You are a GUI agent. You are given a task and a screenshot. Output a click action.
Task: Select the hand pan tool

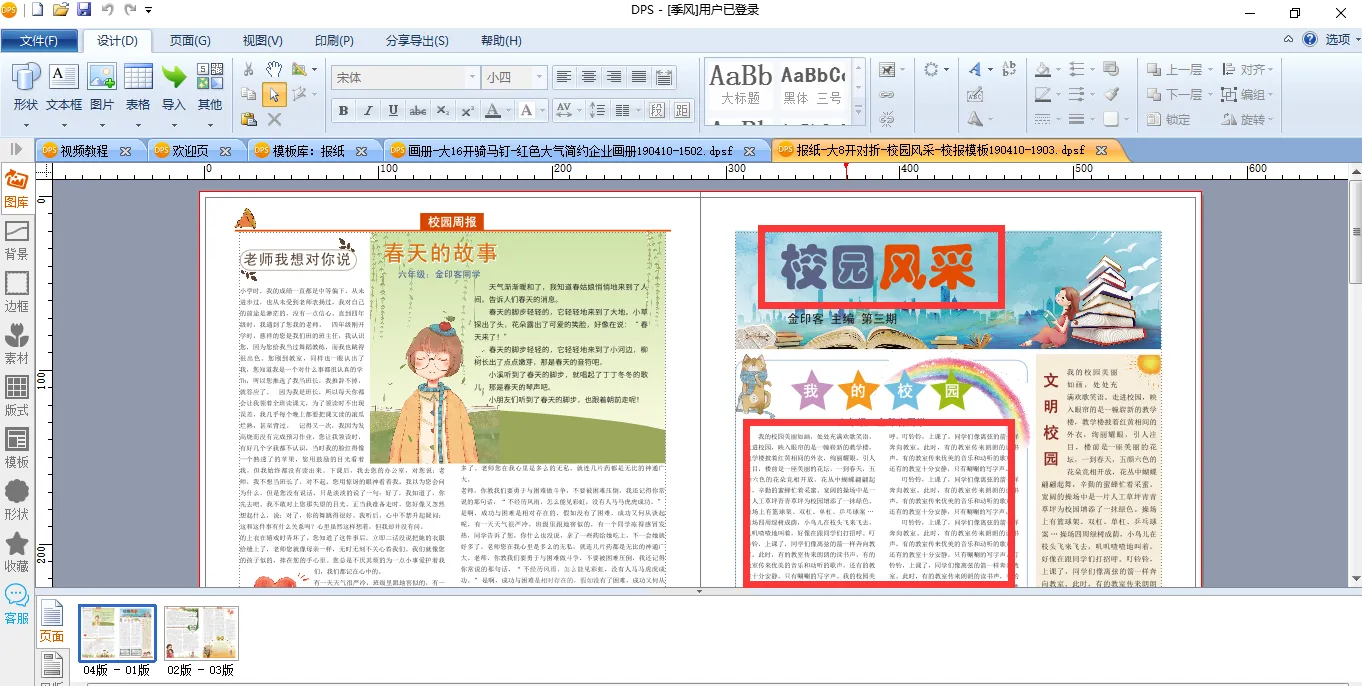pyautogui.click(x=273, y=69)
